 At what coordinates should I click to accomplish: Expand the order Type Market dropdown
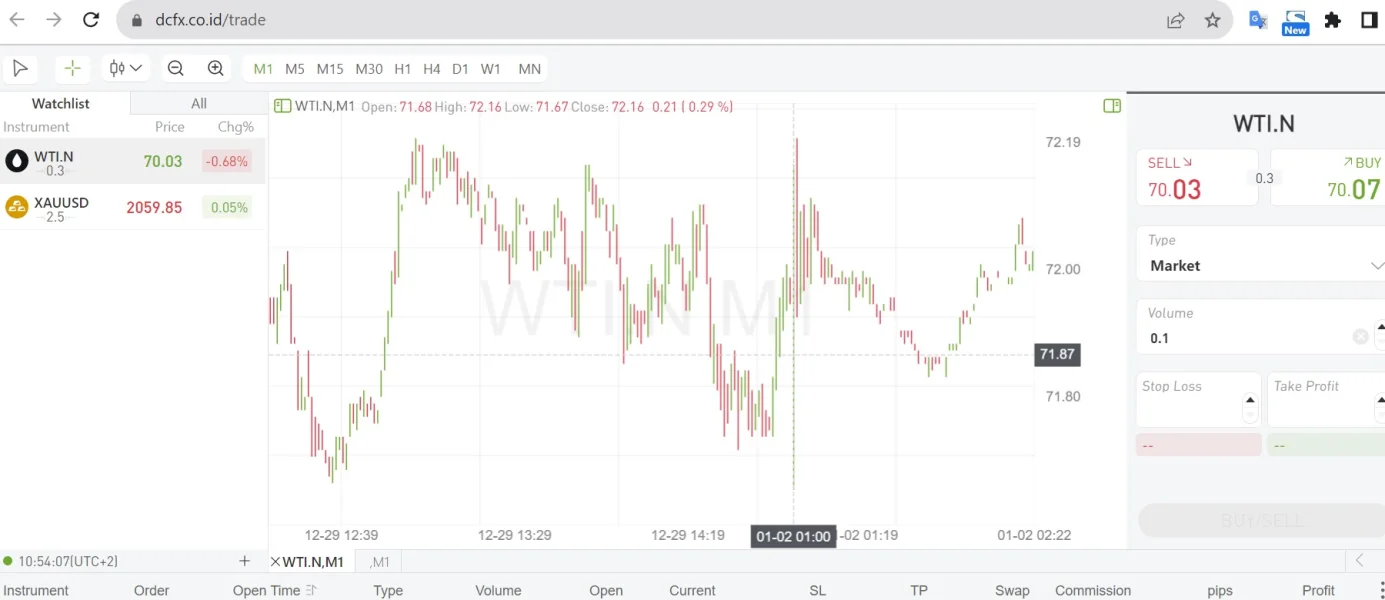(1376, 266)
